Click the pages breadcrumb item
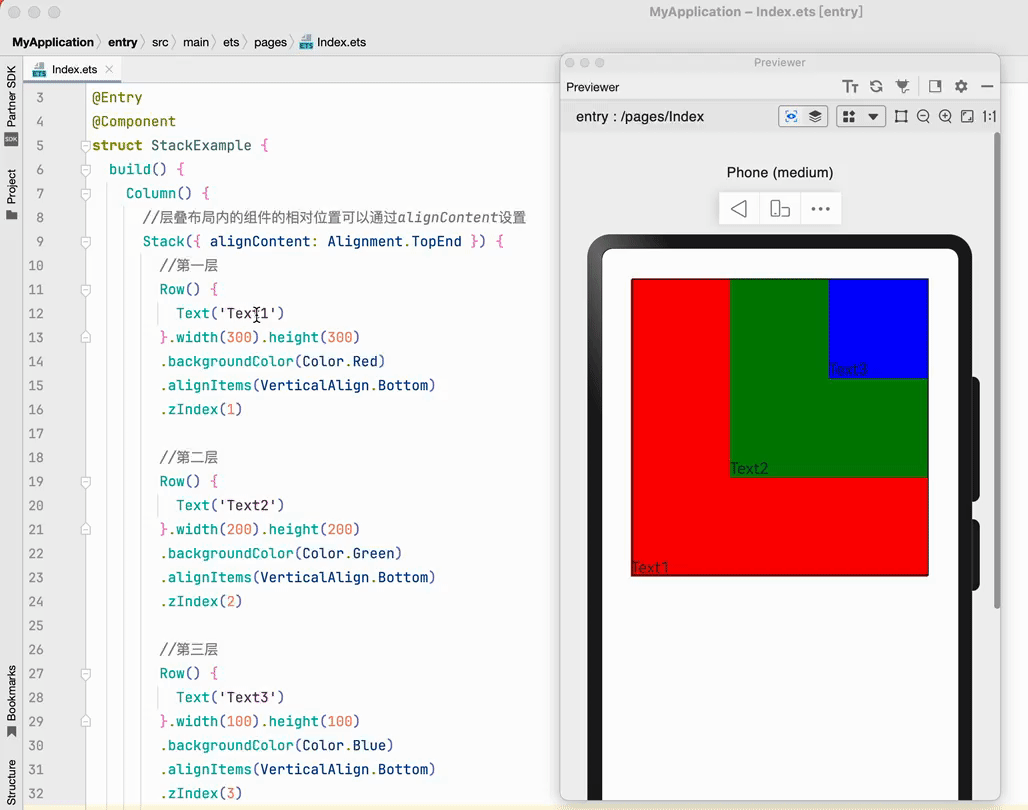 270,42
